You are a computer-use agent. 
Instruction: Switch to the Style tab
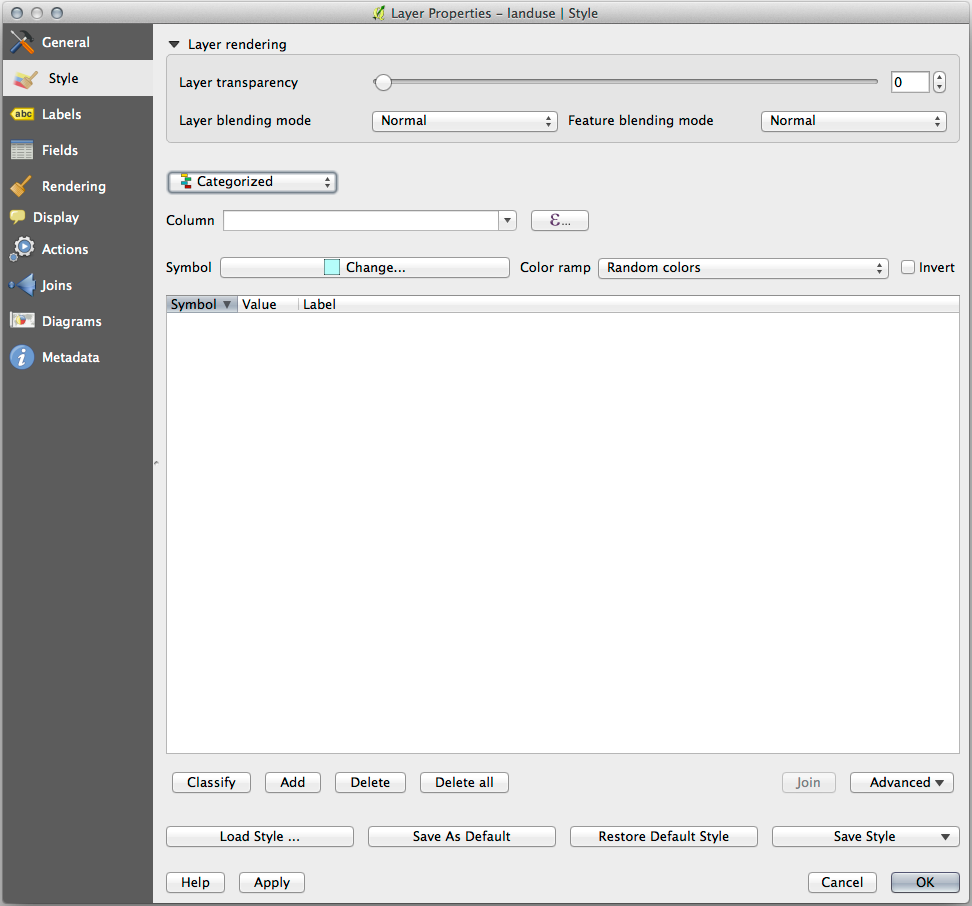tap(62, 79)
